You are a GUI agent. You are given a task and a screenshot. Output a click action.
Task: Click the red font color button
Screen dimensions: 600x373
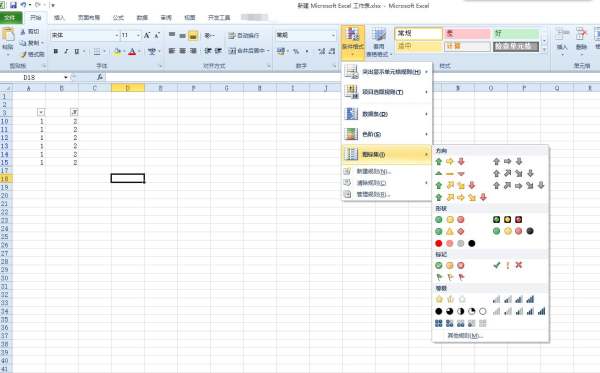point(132,51)
